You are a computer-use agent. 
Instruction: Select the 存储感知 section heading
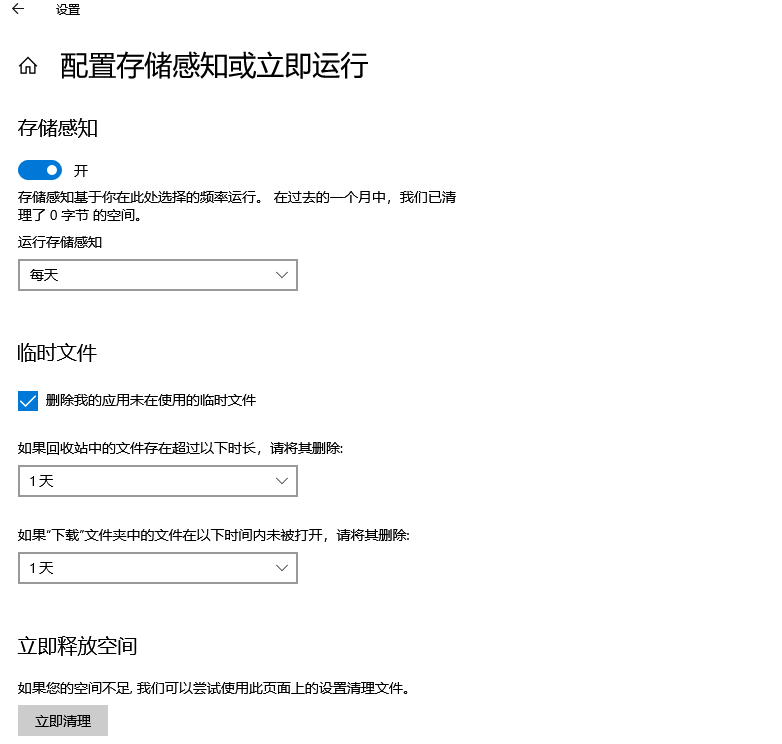pos(58,128)
